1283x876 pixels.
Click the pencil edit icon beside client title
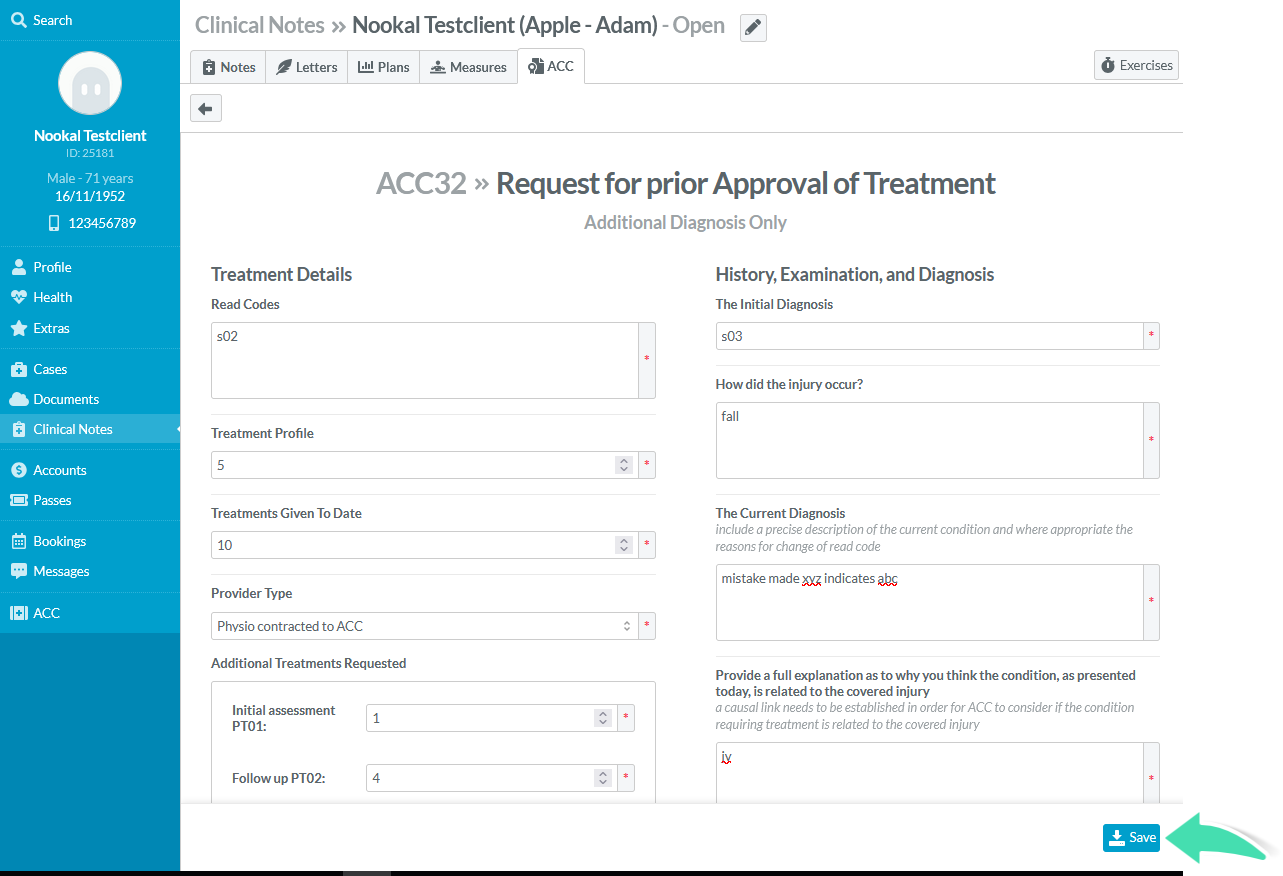click(x=753, y=28)
